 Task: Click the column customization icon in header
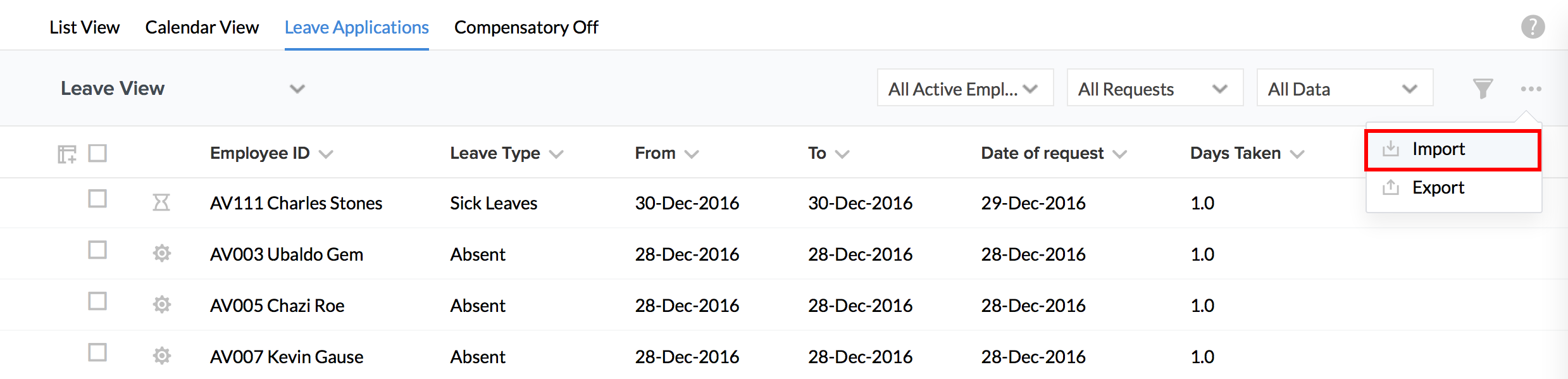(x=66, y=154)
